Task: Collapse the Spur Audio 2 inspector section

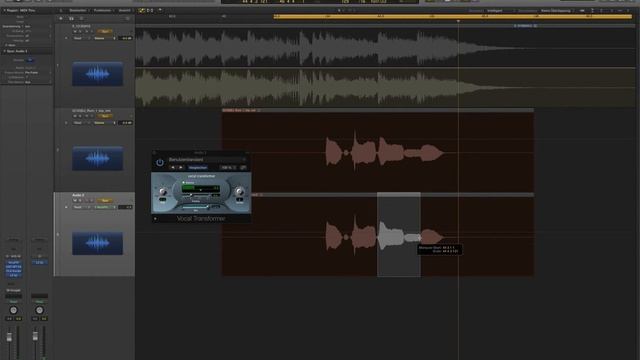Action: tap(4, 51)
